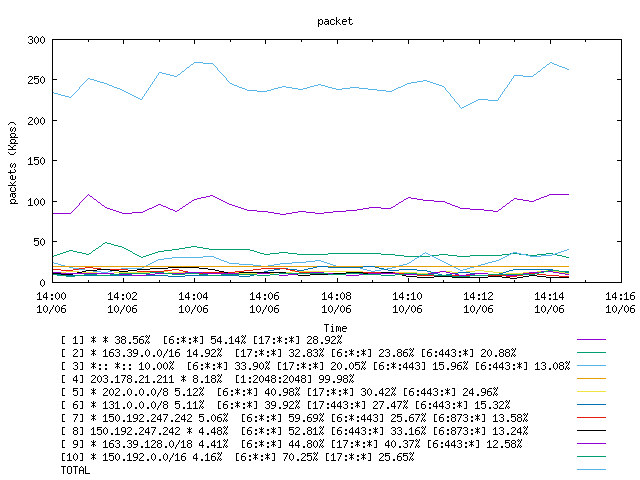Click the 14:02 10/06 time axis label
This screenshot has height=480, width=640.
[122, 302]
